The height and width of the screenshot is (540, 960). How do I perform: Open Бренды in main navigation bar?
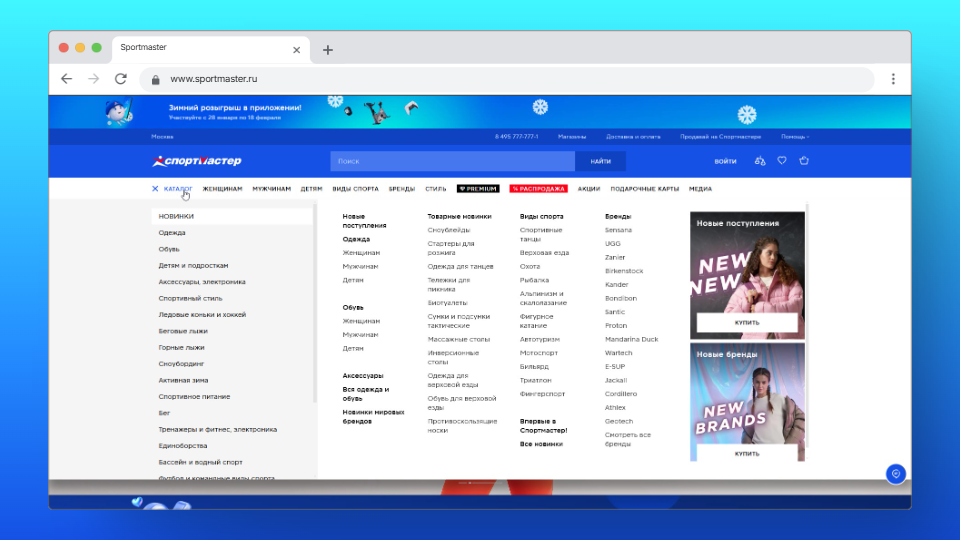[402, 189]
